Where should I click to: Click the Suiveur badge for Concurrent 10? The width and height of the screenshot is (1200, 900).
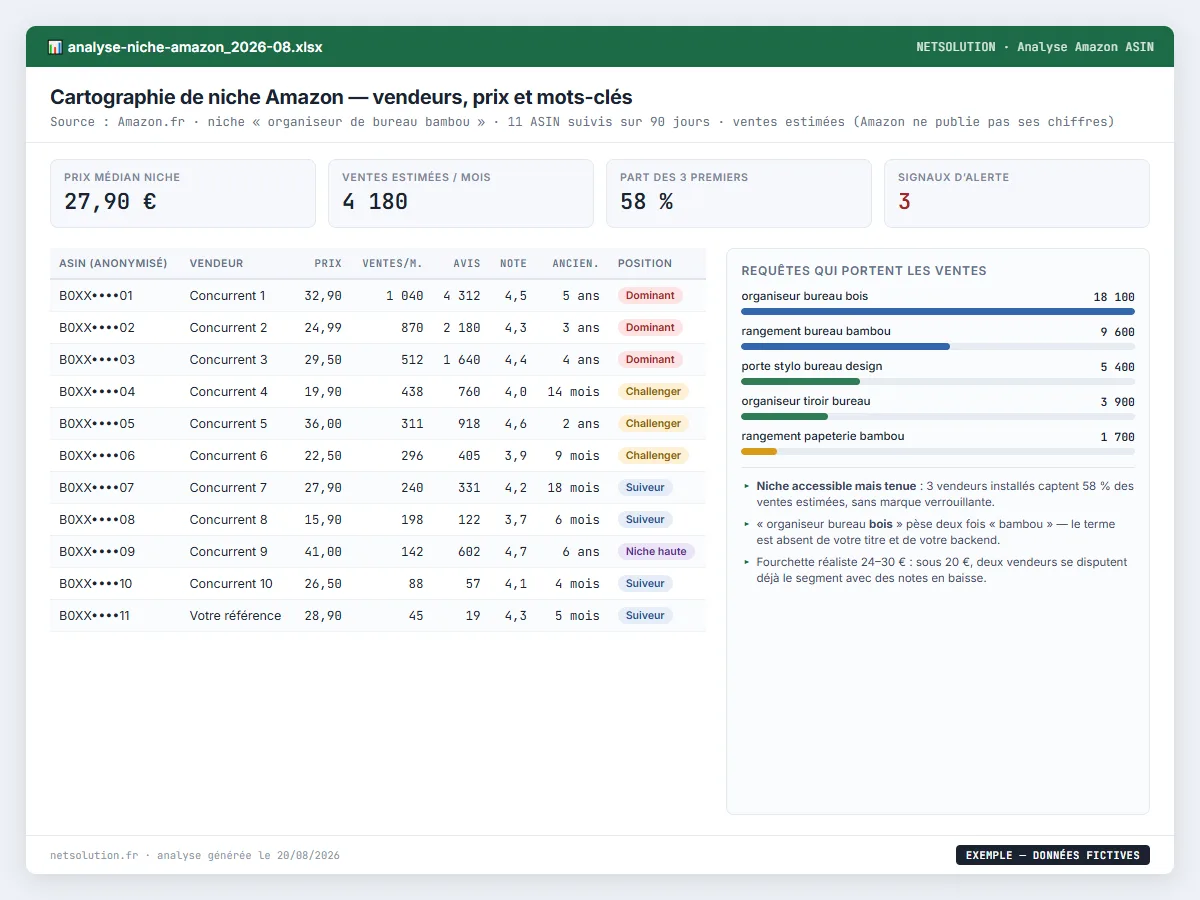point(645,584)
